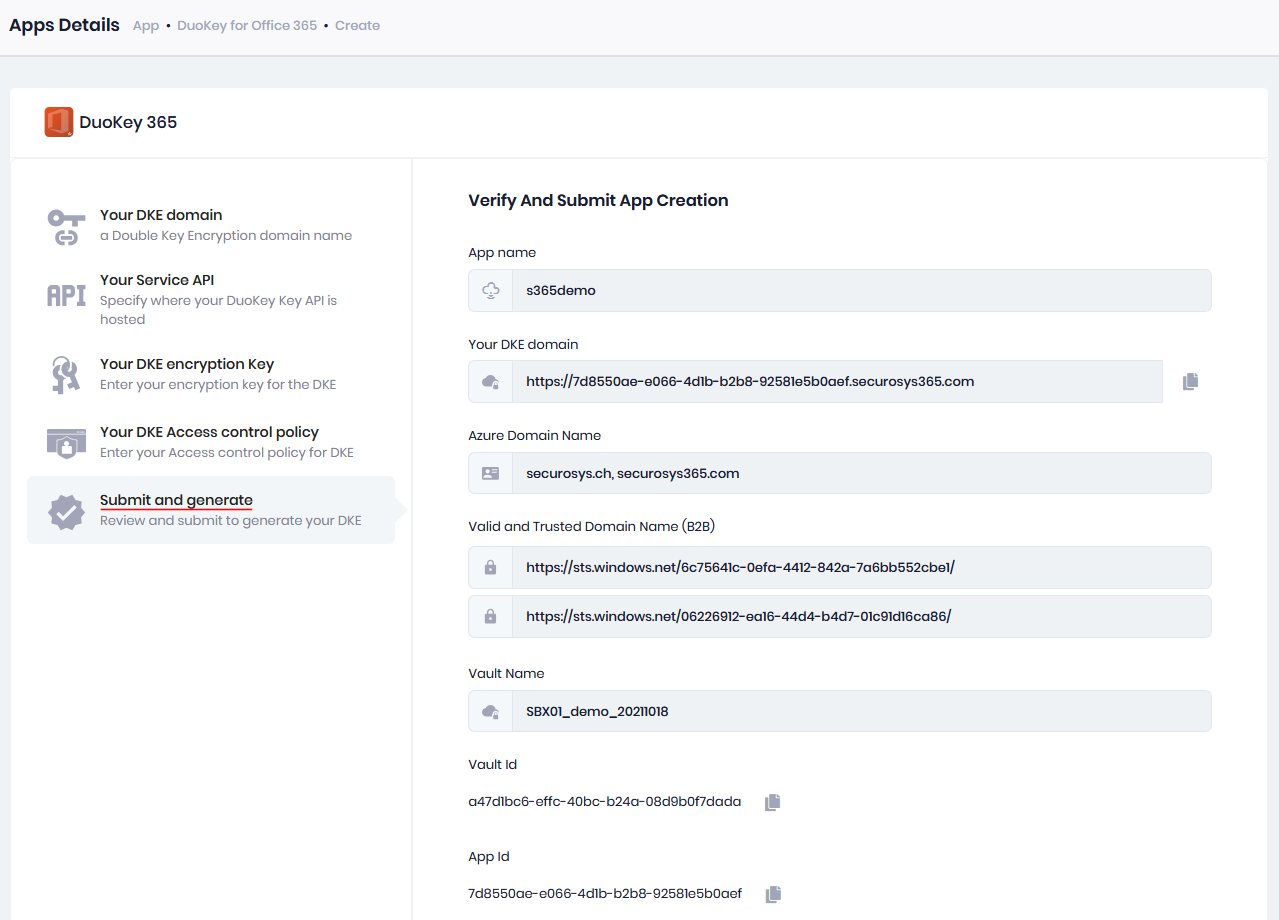Click the Vault Name label
Screen dimensions: 1279x920
(x=506, y=673)
